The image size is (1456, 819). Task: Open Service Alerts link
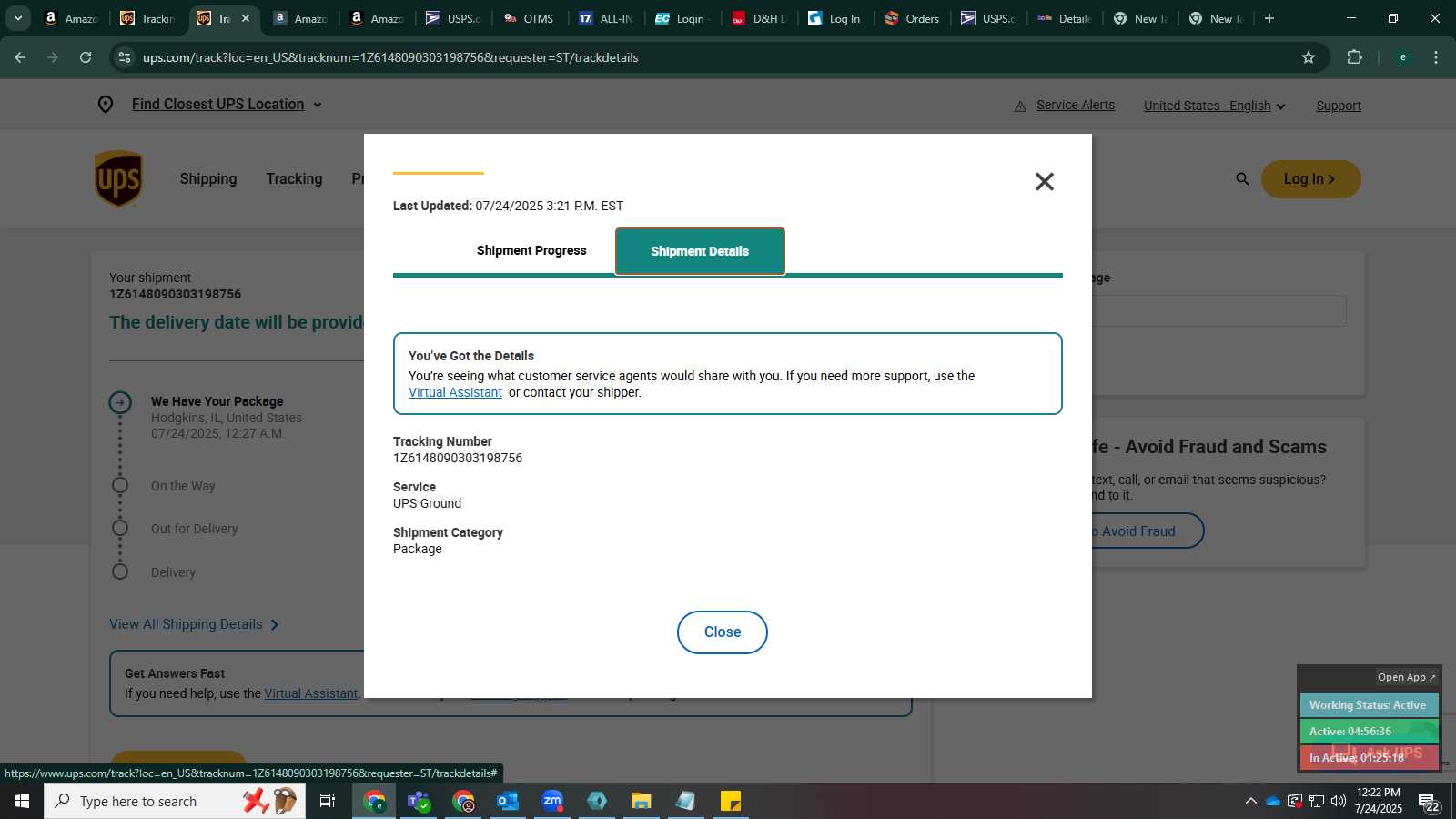coord(1076,106)
